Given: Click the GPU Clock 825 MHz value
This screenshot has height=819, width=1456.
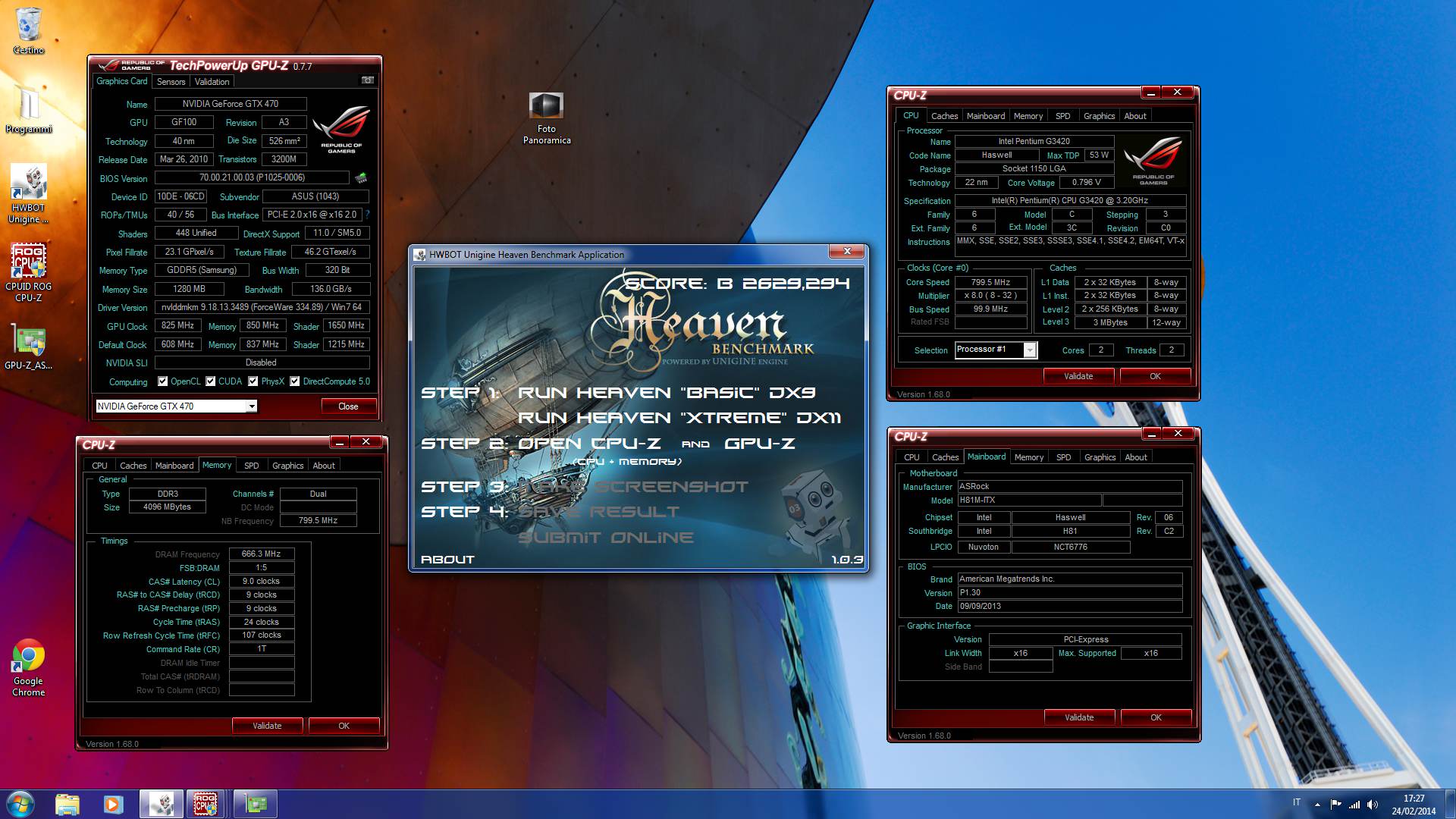Looking at the screenshot, I should point(177,325).
